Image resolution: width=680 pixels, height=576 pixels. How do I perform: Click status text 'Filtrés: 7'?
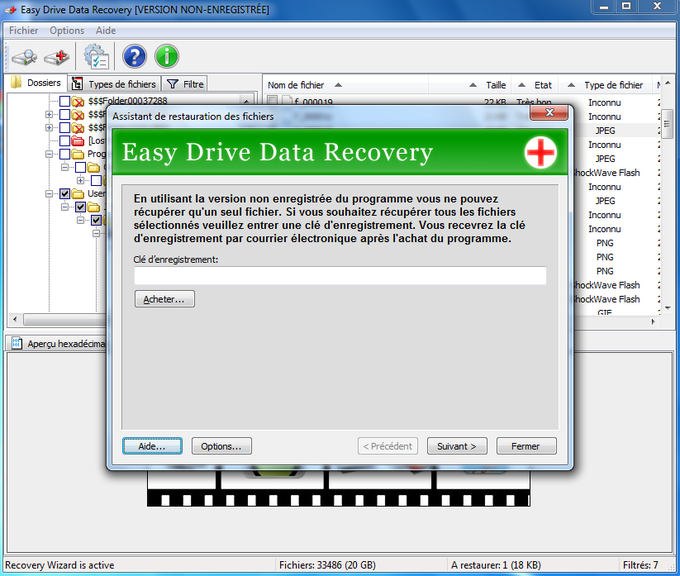coord(641,565)
